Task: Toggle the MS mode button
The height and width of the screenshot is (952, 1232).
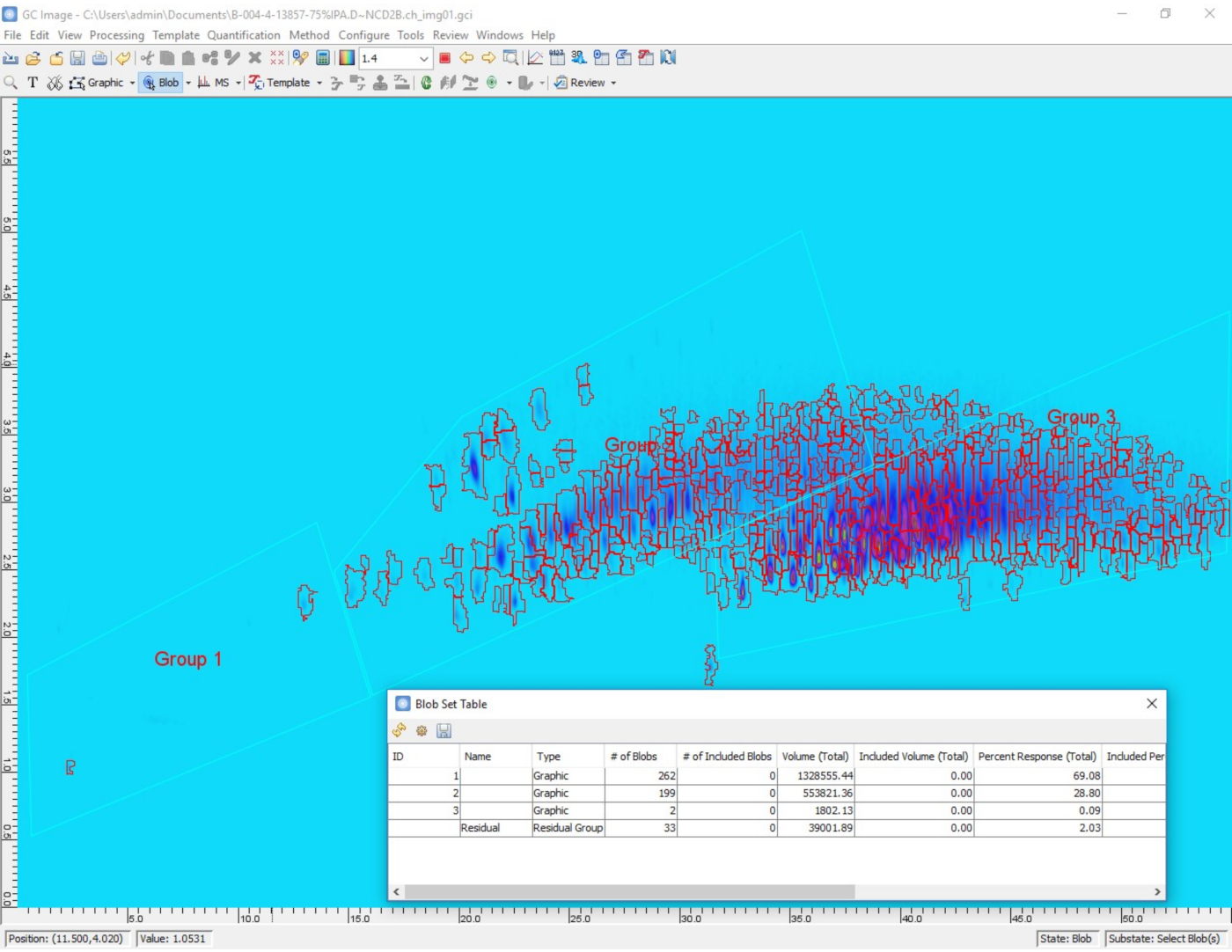Action: [x=213, y=83]
